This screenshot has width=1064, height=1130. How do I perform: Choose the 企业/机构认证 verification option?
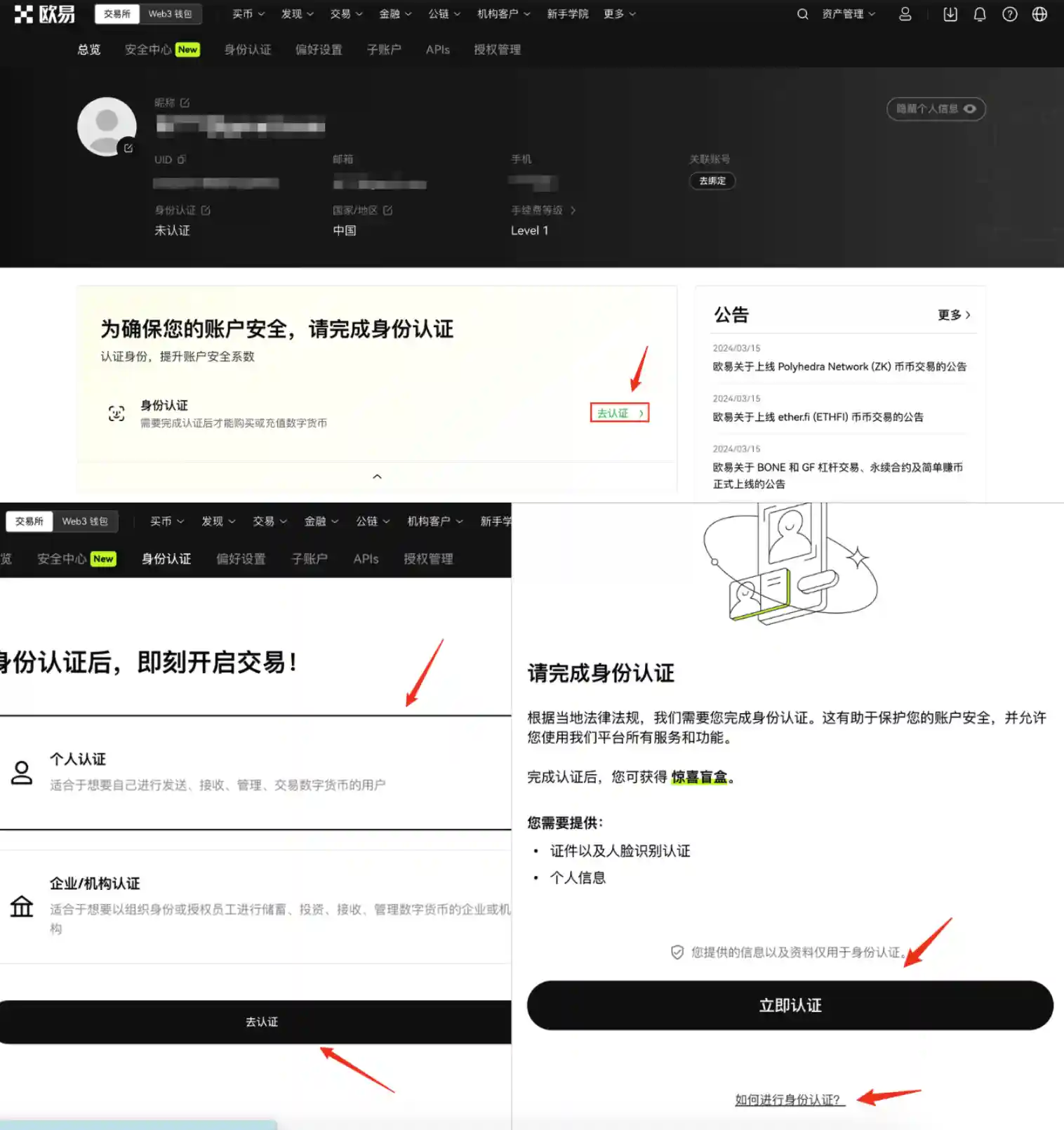coord(255,906)
